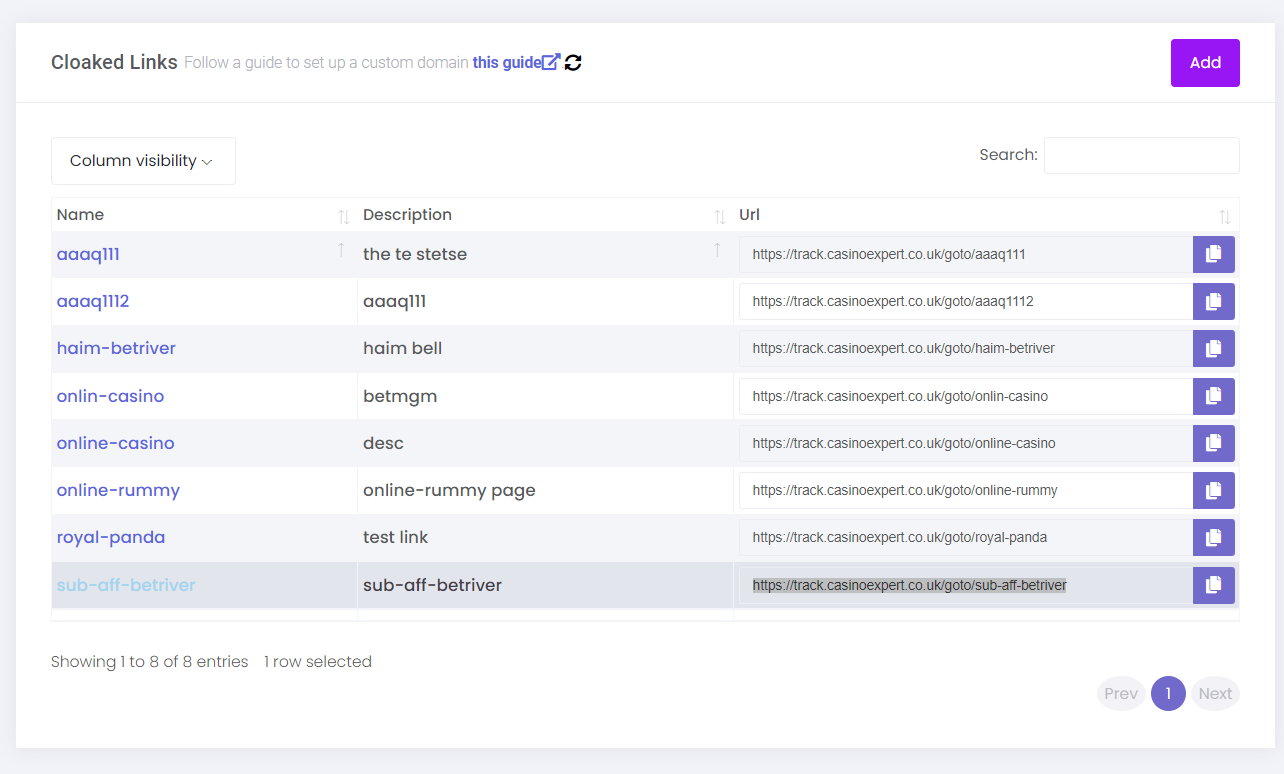
Task: Click the description 'online-rummy page'
Action: tap(449, 490)
